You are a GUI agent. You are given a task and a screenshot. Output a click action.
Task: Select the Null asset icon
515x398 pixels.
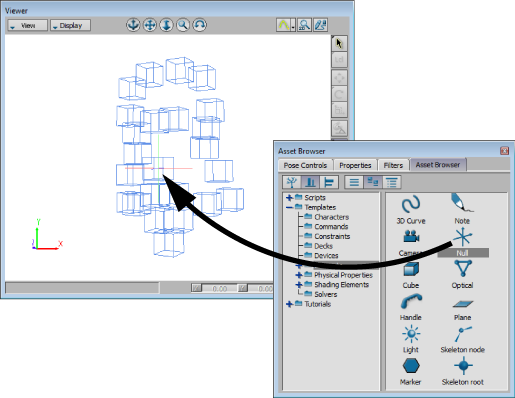463,237
